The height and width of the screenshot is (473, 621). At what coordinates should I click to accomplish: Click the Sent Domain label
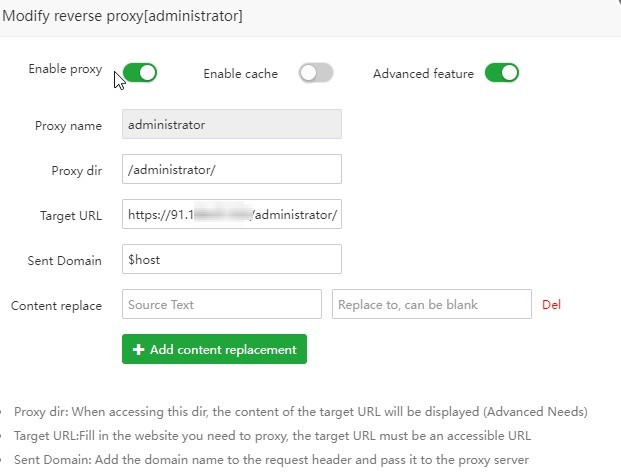[x=65, y=261]
